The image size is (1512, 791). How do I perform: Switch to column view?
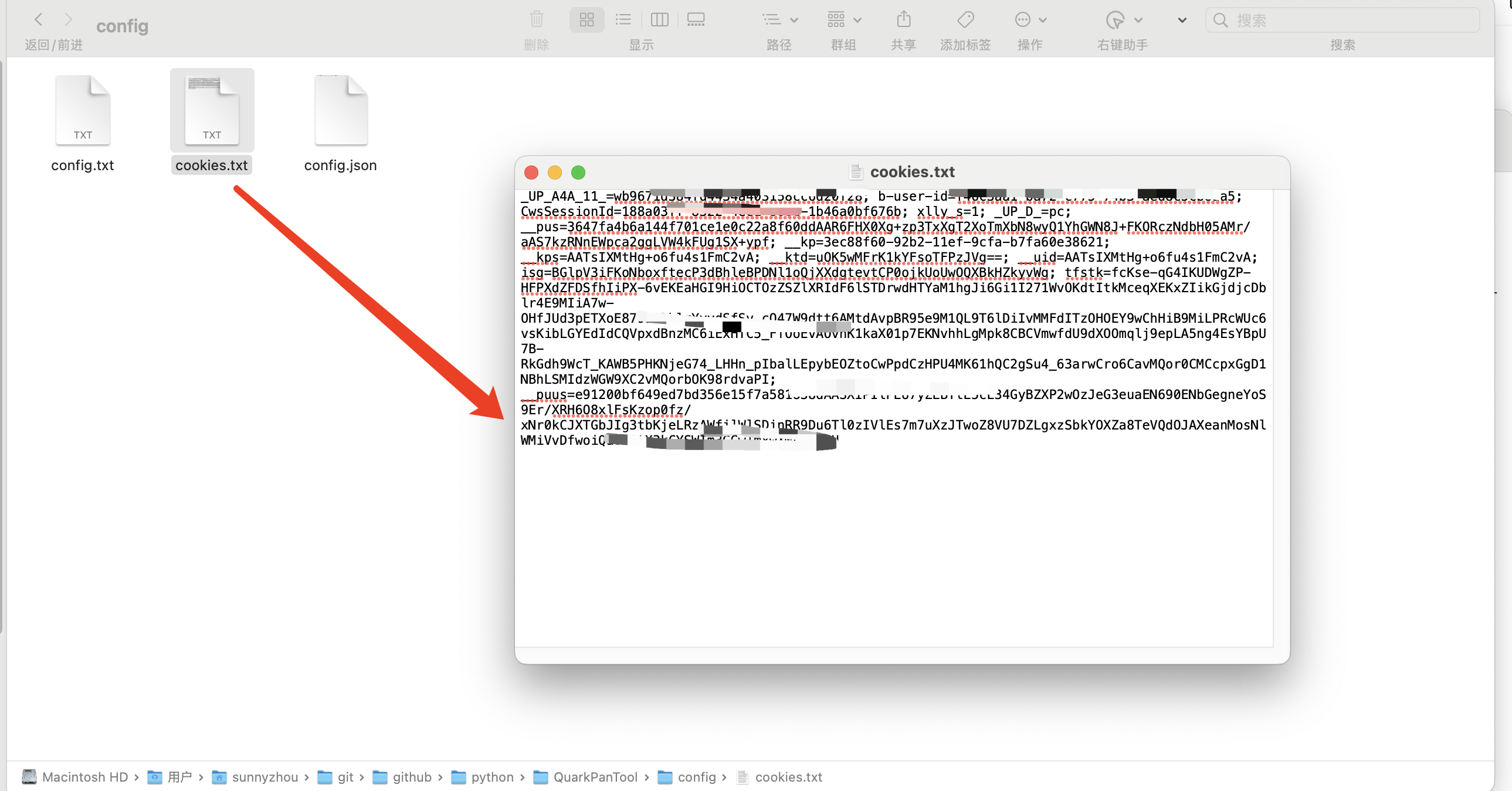coord(659,20)
